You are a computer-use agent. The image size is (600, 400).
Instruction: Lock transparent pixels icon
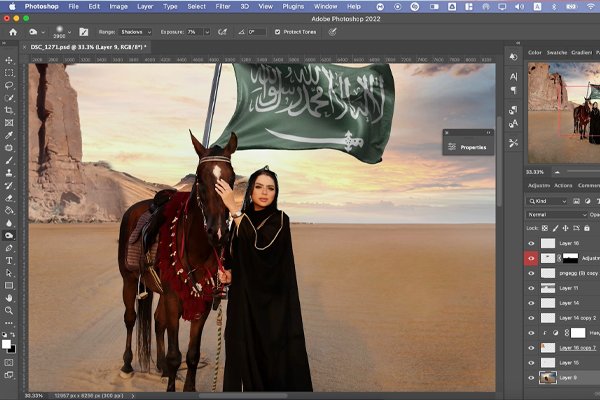545,228
